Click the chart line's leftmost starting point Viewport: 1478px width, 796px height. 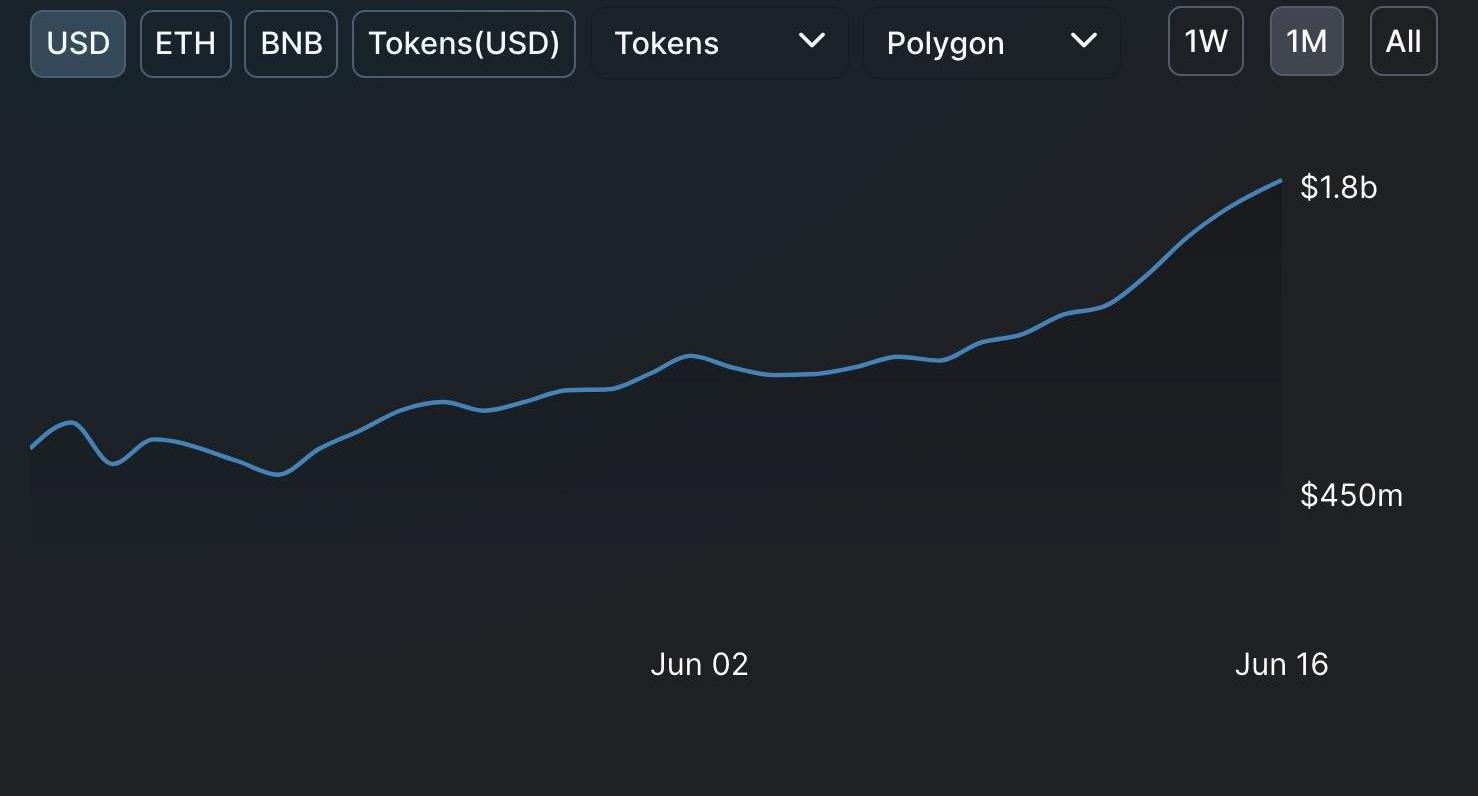tap(32, 447)
